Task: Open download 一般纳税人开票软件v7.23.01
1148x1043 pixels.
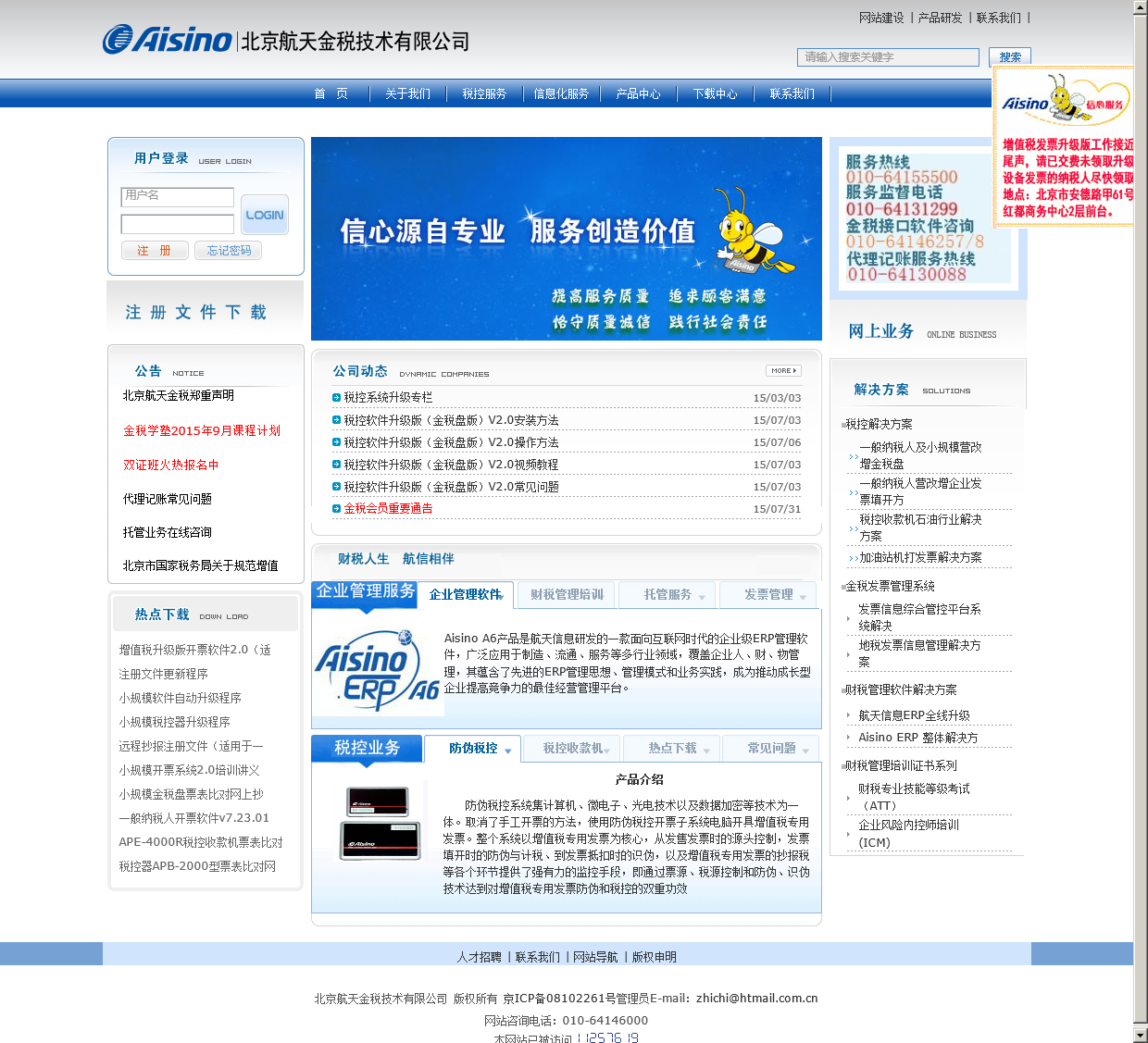Action: (x=194, y=818)
